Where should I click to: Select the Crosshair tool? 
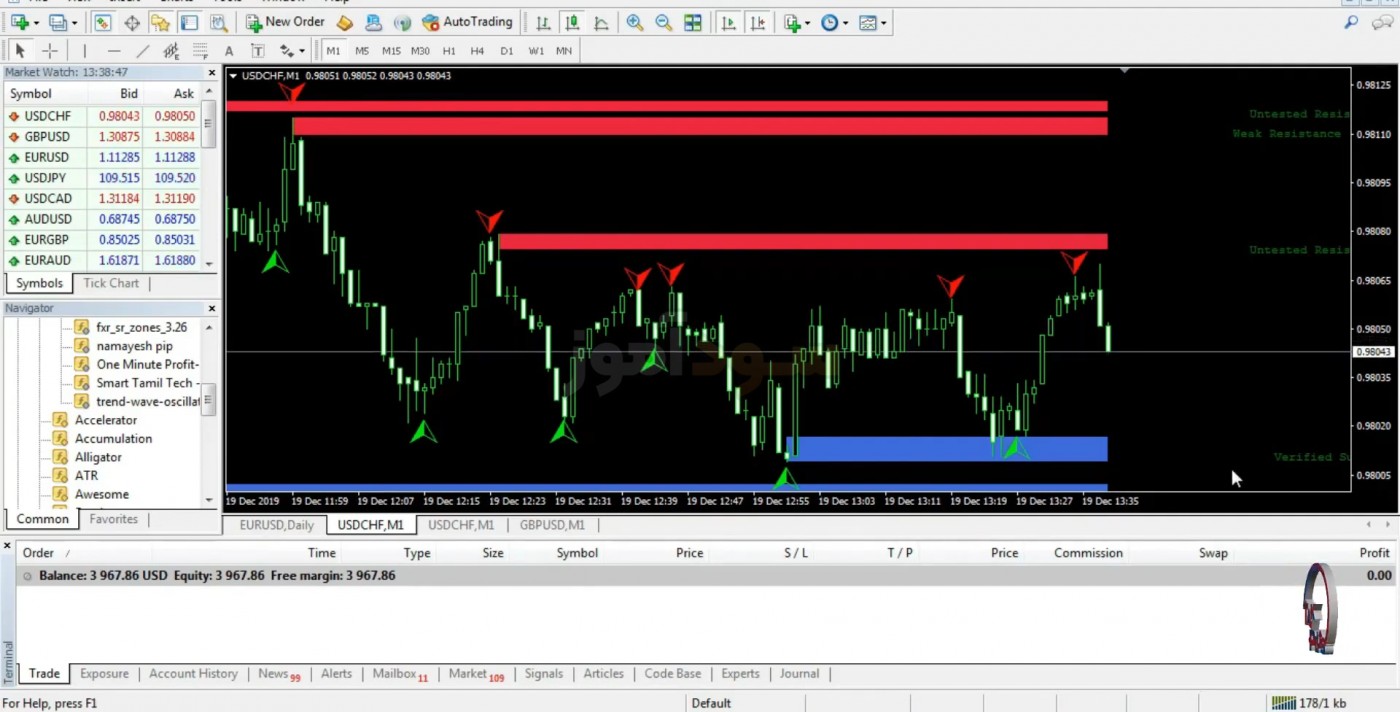(49, 51)
